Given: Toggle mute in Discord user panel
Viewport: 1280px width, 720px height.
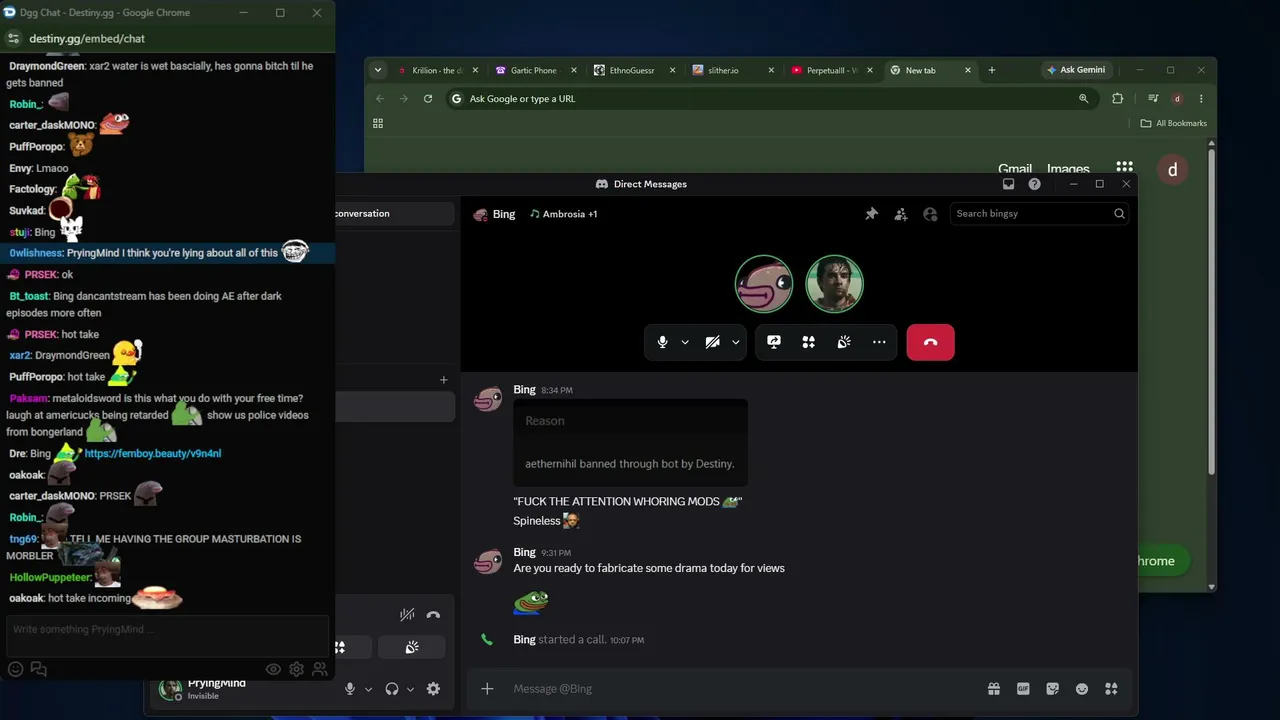Looking at the screenshot, I should point(349,689).
